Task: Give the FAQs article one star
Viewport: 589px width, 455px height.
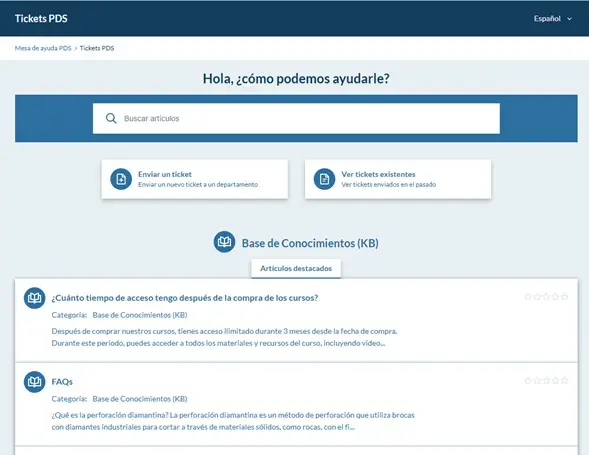Action: [528, 381]
